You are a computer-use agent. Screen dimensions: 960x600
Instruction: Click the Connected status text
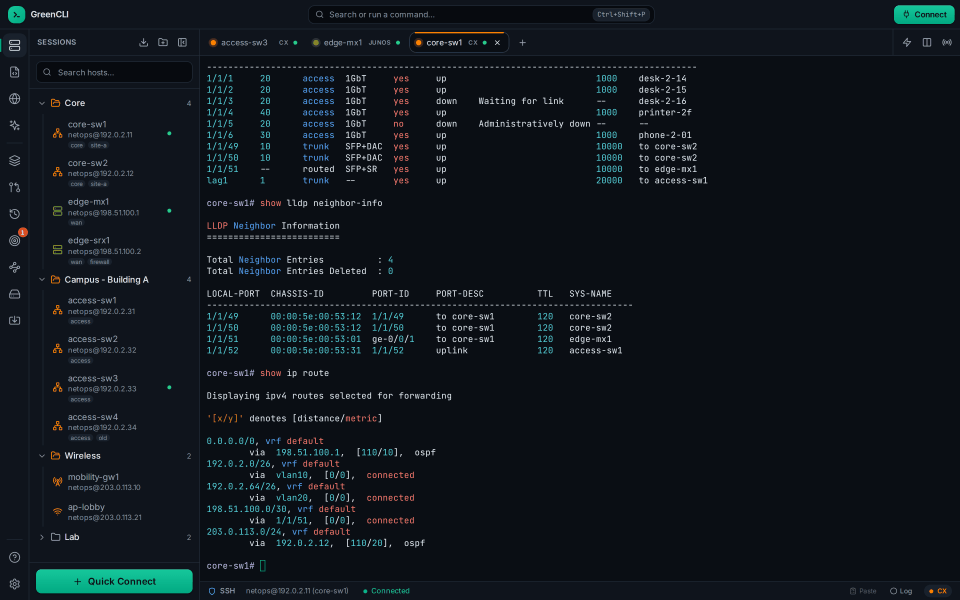click(x=390, y=591)
